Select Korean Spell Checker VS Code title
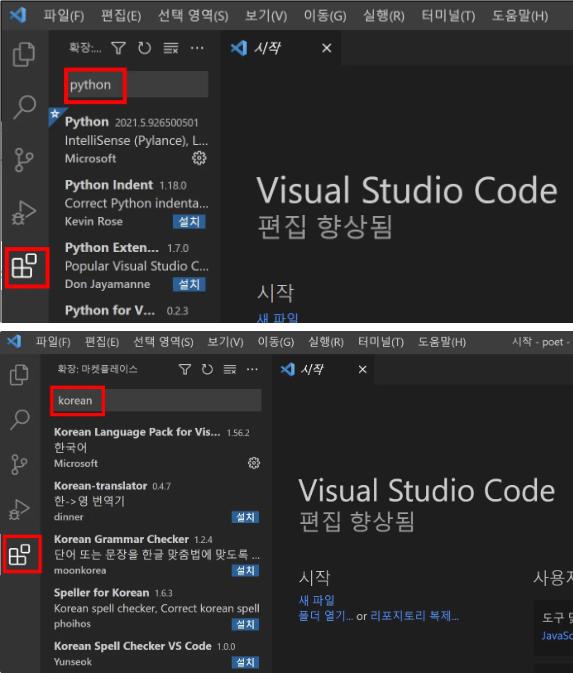The image size is (573, 673). pyautogui.click(x=133, y=646)
